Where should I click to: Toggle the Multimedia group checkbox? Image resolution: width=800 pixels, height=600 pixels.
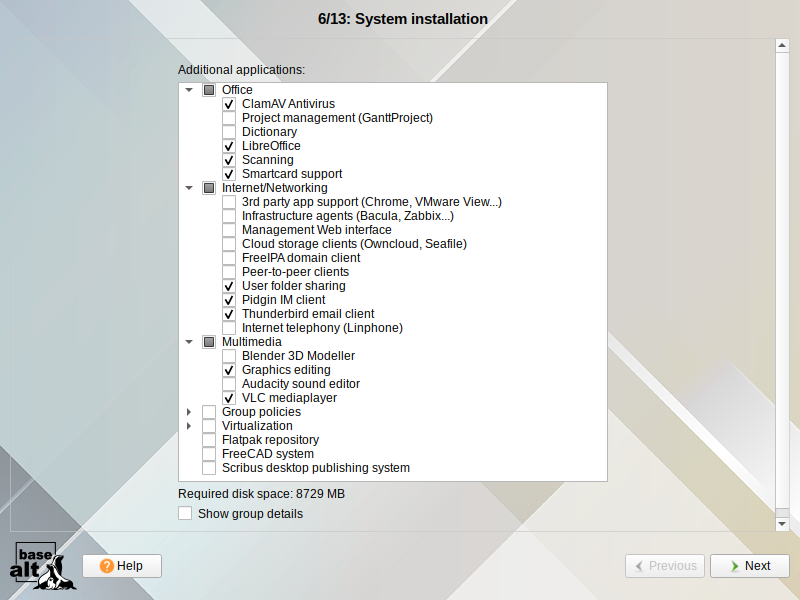click(x=209, y=342)
